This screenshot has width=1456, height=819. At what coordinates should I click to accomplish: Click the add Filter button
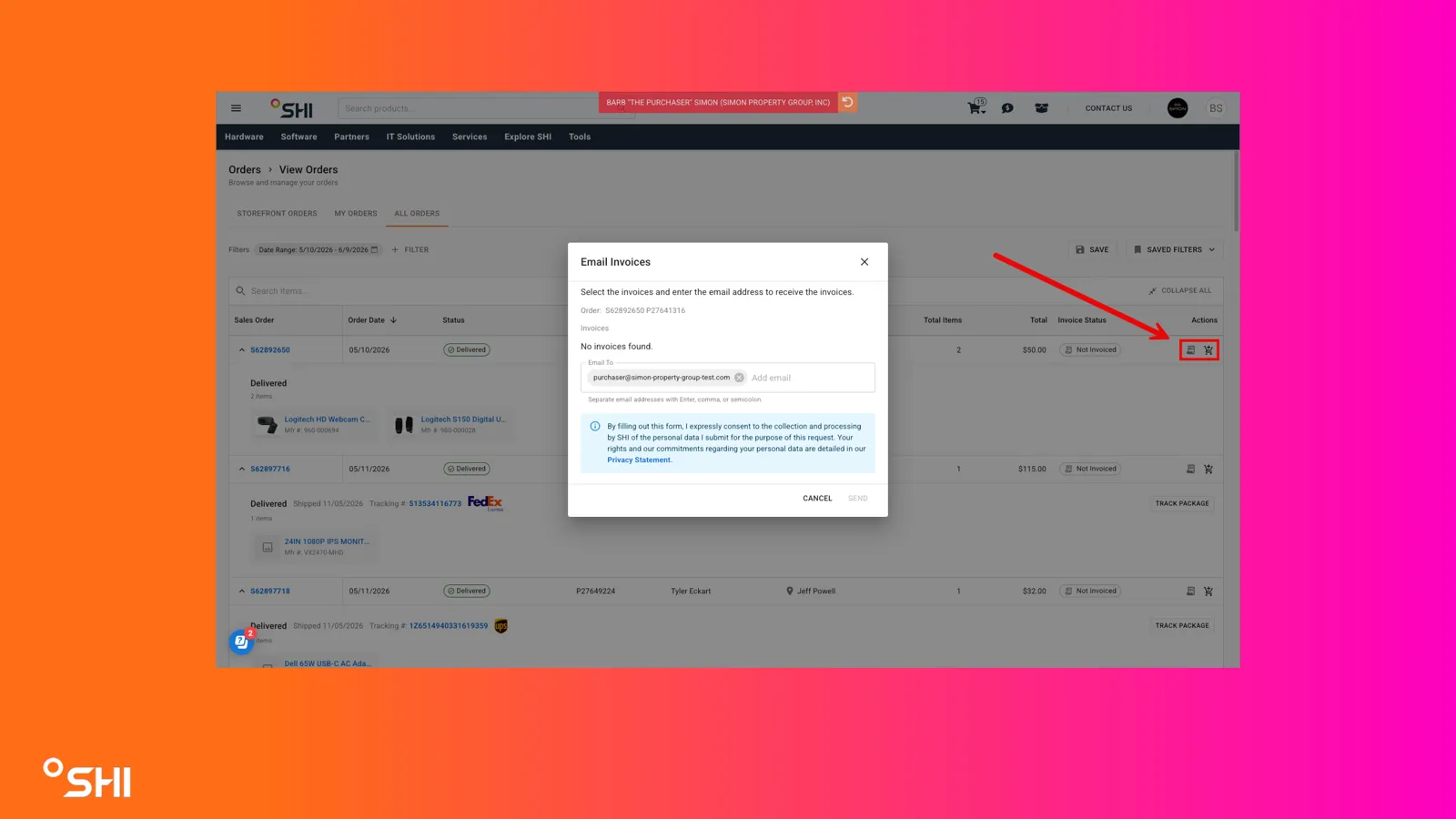coord(410,249)
